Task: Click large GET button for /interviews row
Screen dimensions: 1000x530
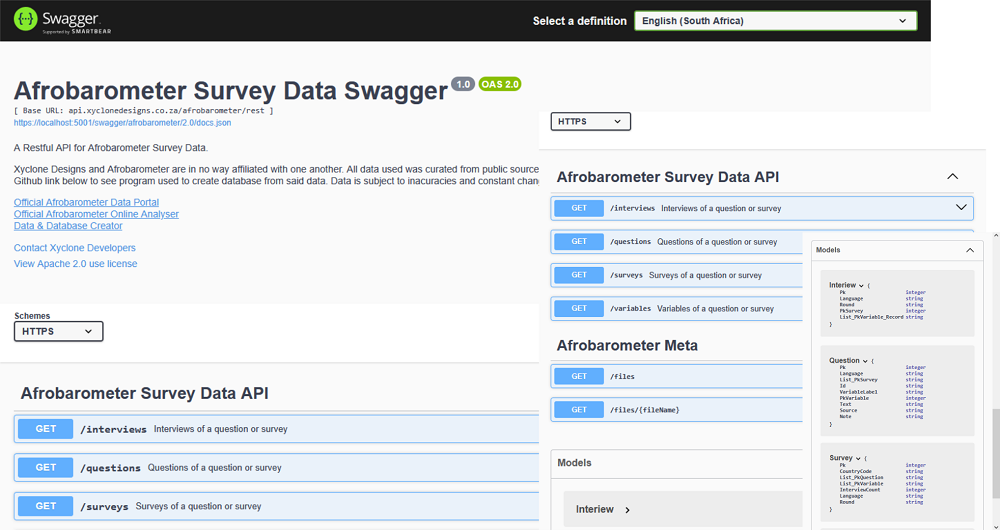Action: pyautogui.click(x=46, y=429)
